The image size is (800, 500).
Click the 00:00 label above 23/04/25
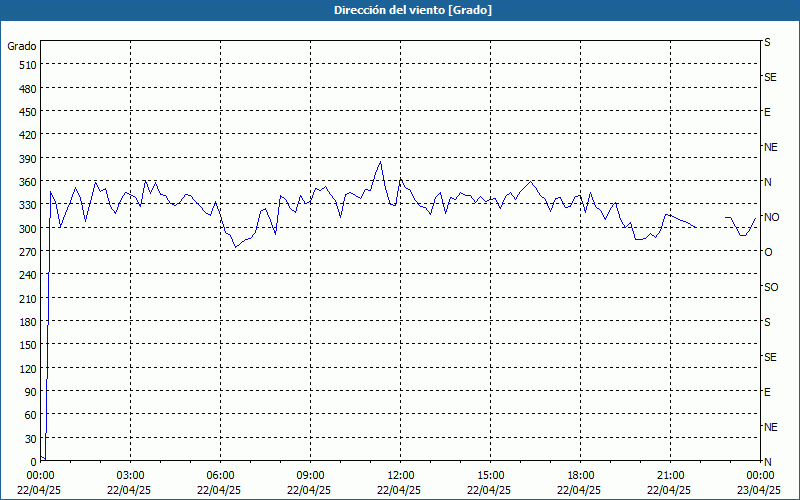tap(760, 476)
